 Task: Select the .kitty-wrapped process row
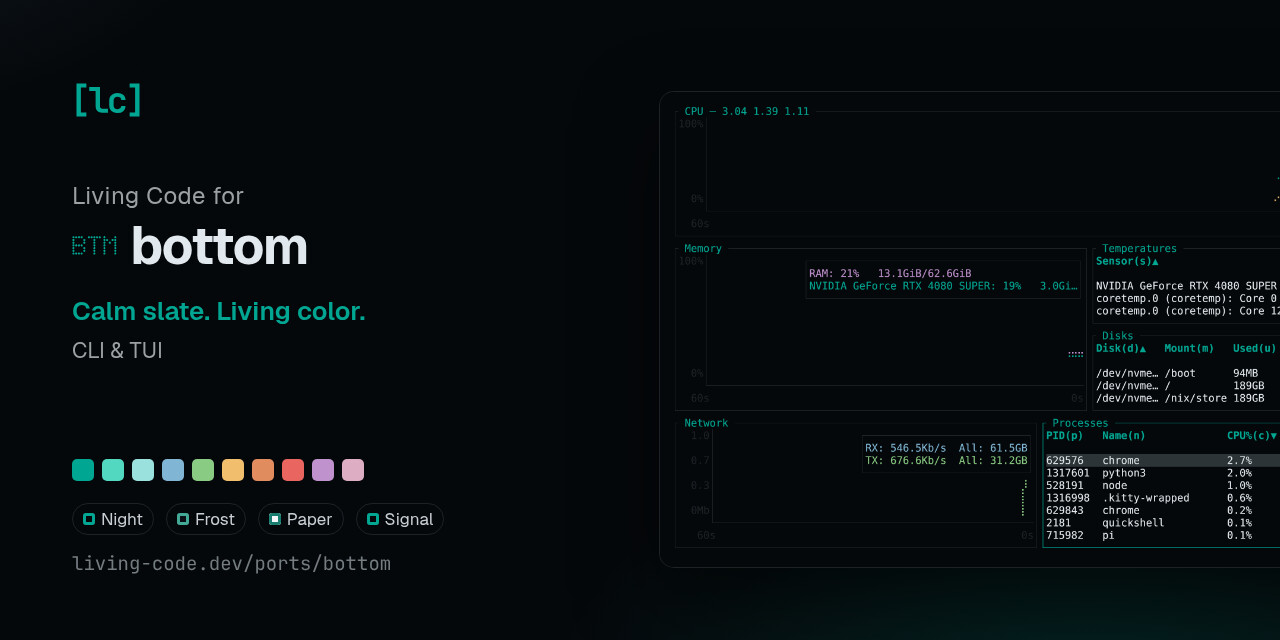(x=1162, y=498)
